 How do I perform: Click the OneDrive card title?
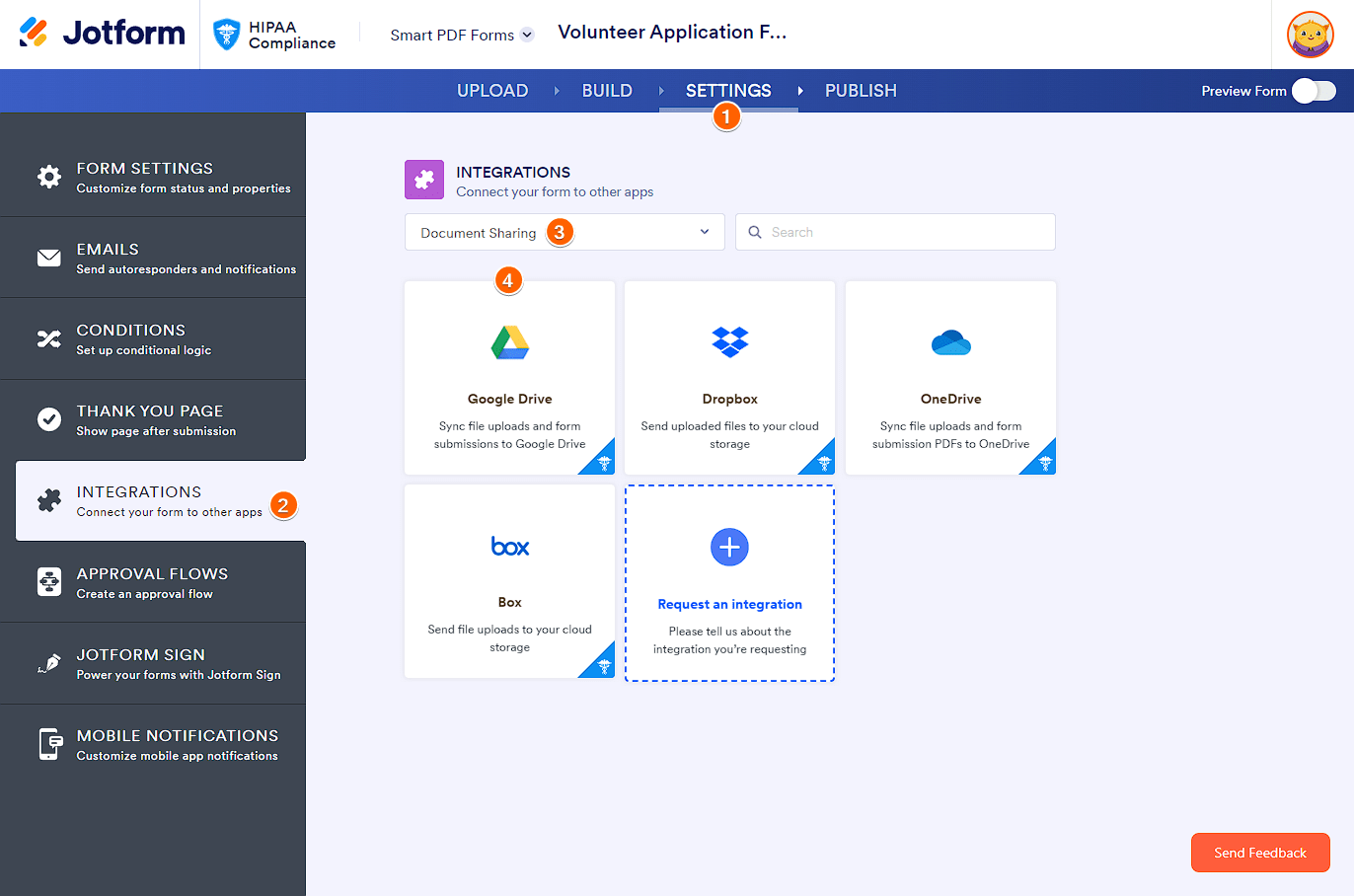951,399
